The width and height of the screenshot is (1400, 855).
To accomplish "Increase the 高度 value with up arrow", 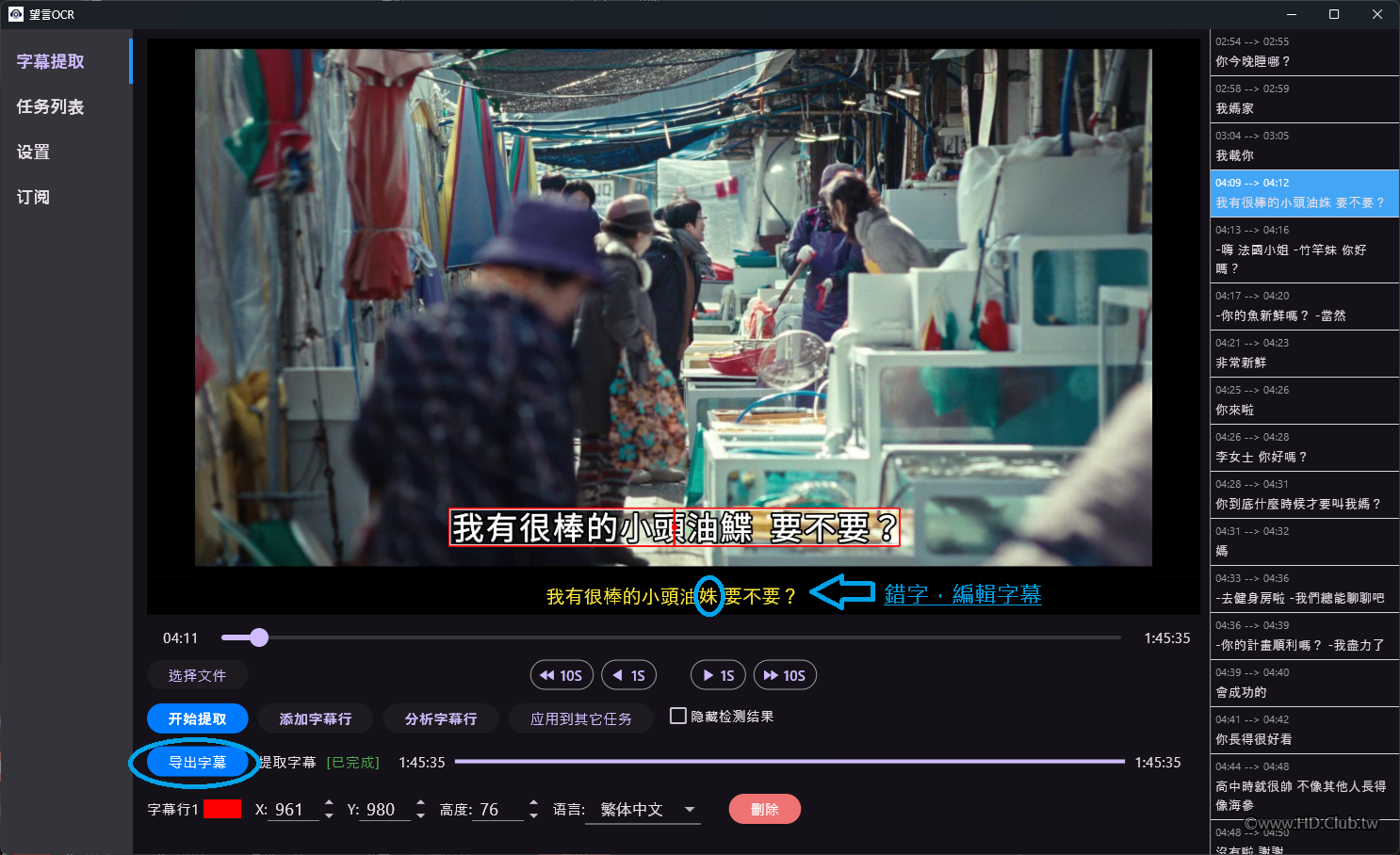I will coord(534,803).
